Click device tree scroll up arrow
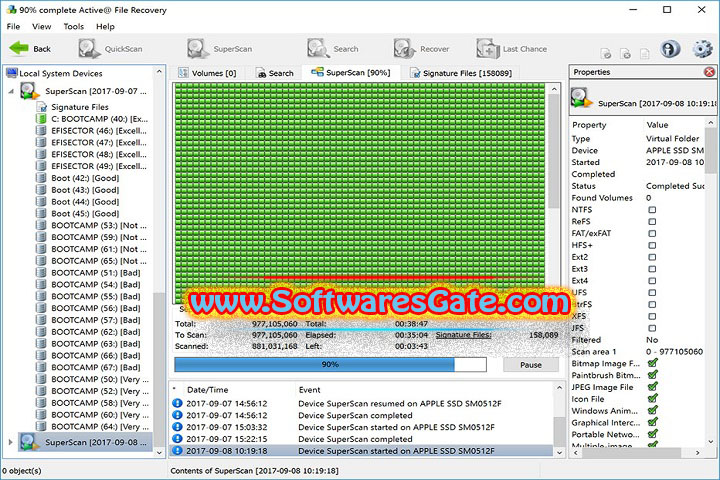 click(x=159, y=72)
